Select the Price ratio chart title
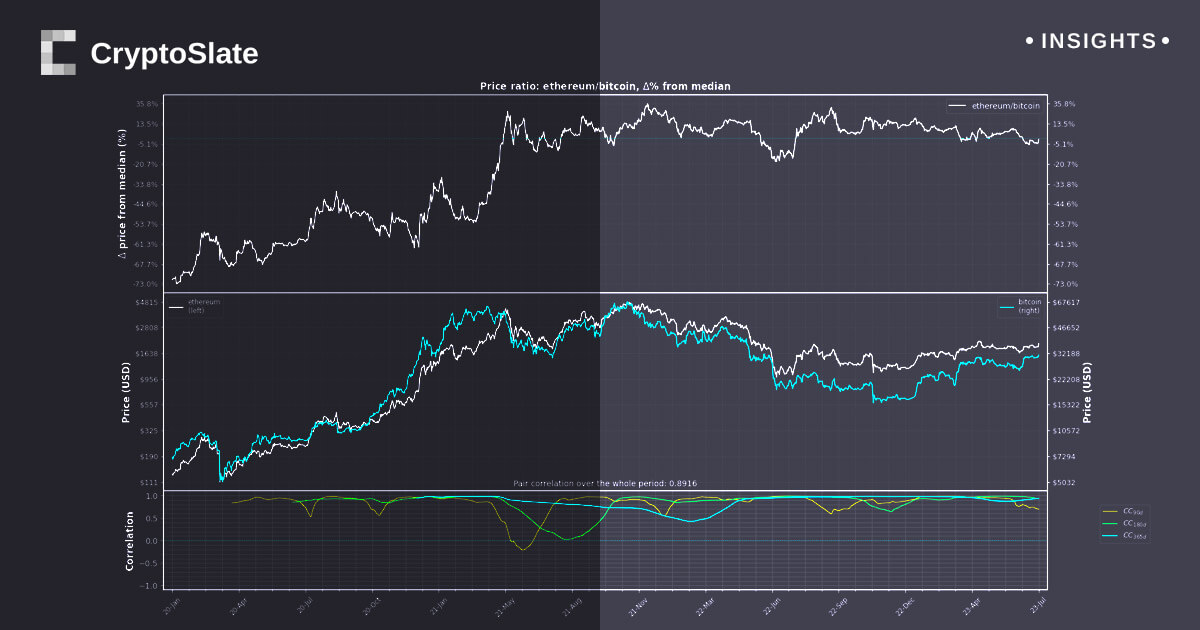The image size is (1200, 630). [x=607, y=86]
